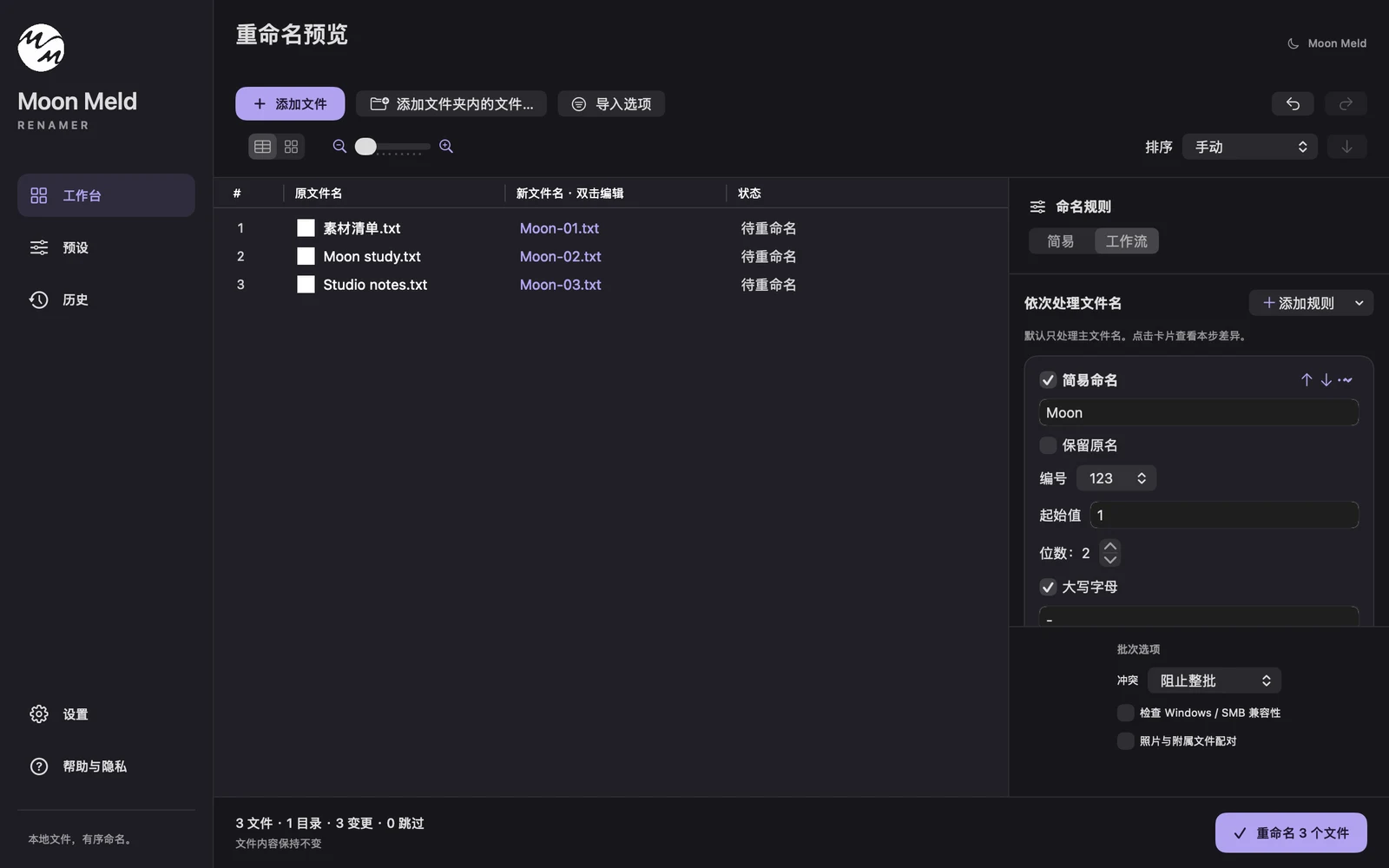The image size is (1389, 868).
Task: Switch to the 简易 tab
Action: pyautogui.click(x=1061, y=241)
